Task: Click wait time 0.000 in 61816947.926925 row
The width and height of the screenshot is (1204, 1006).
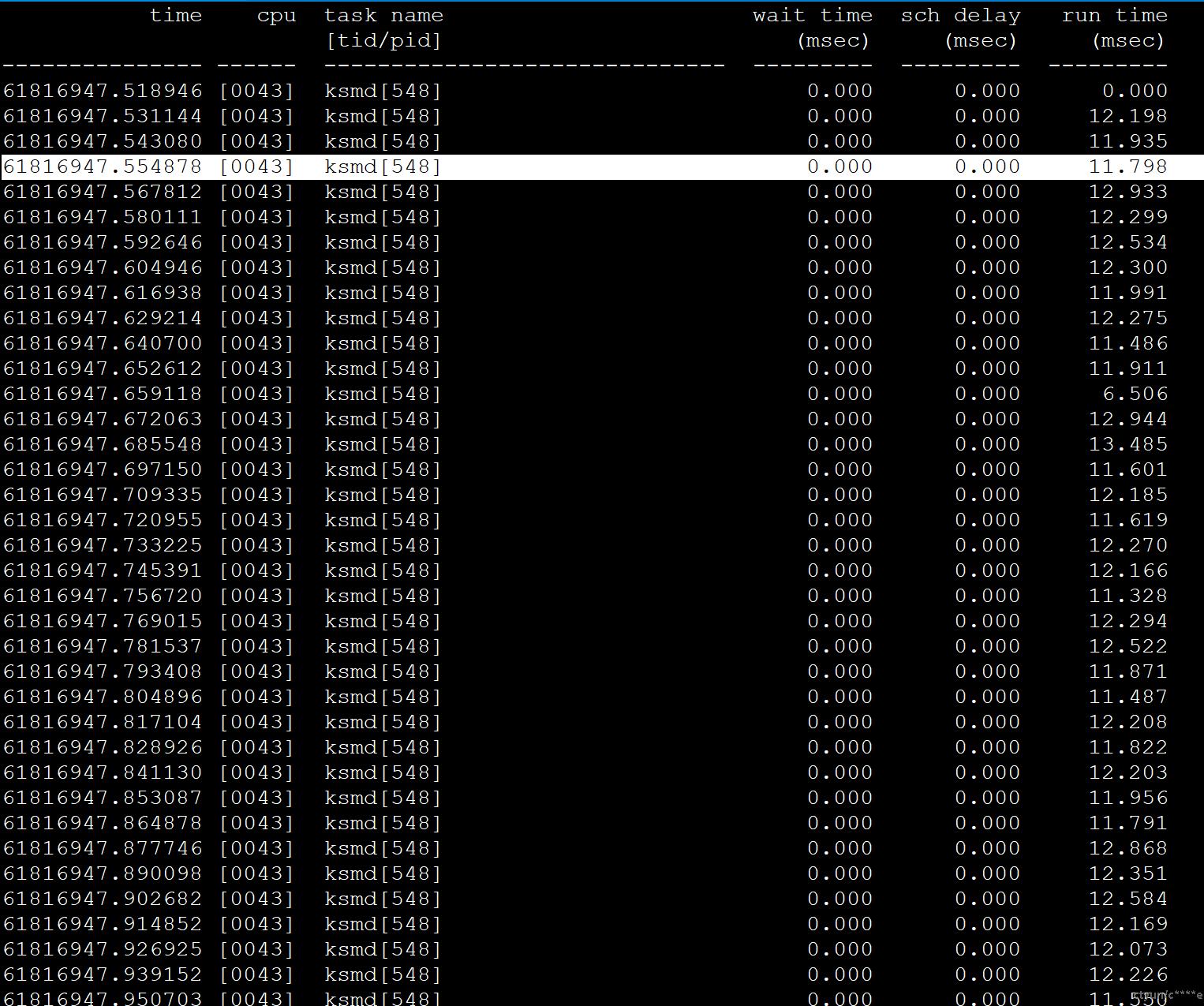Action: [840, 949]
